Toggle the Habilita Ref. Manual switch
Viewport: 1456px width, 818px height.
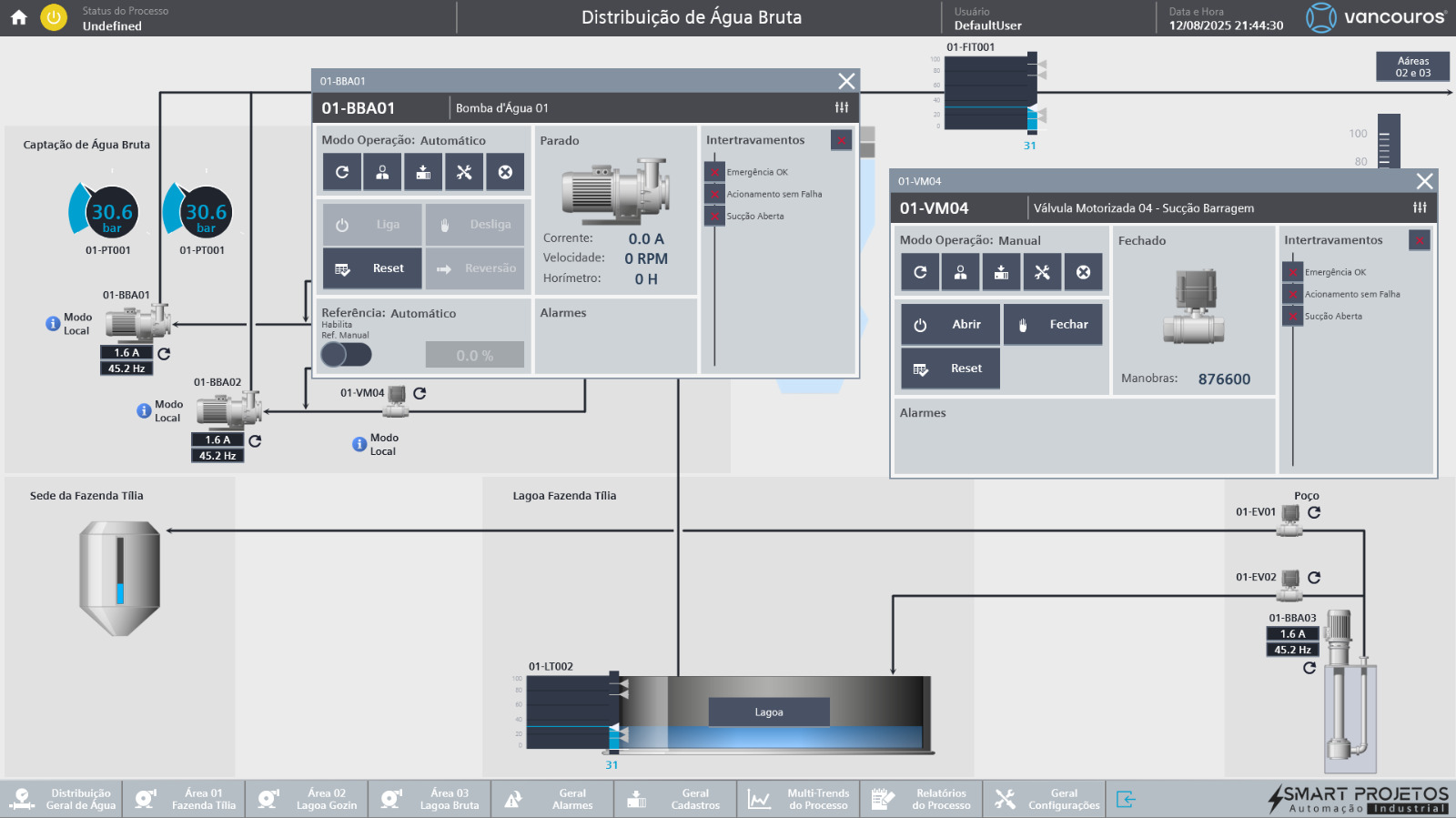point(346,354)
